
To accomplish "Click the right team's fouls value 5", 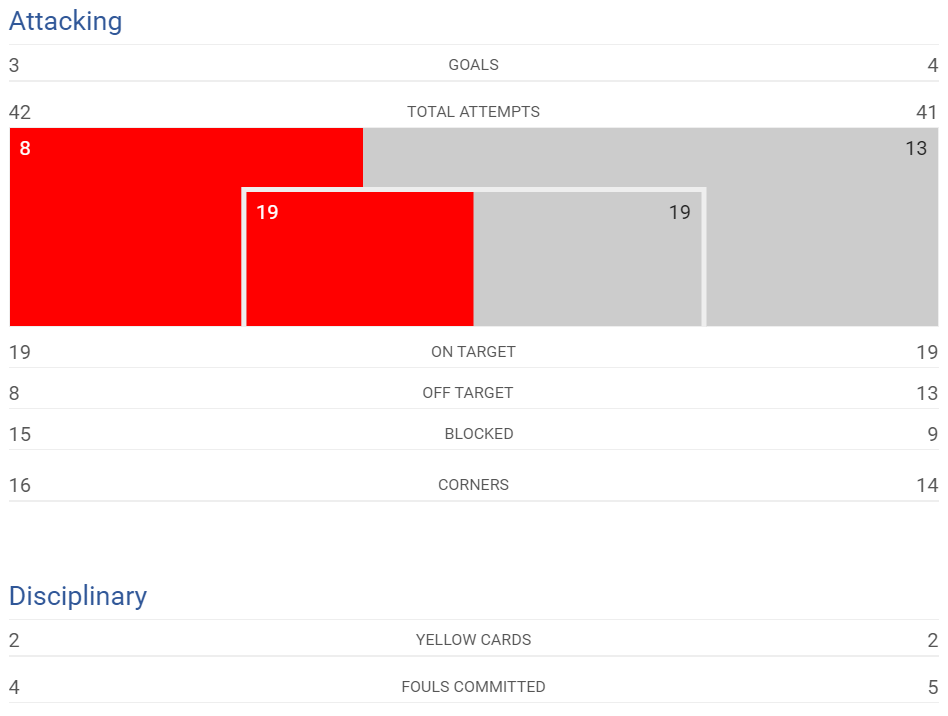I will coord(933,687).
